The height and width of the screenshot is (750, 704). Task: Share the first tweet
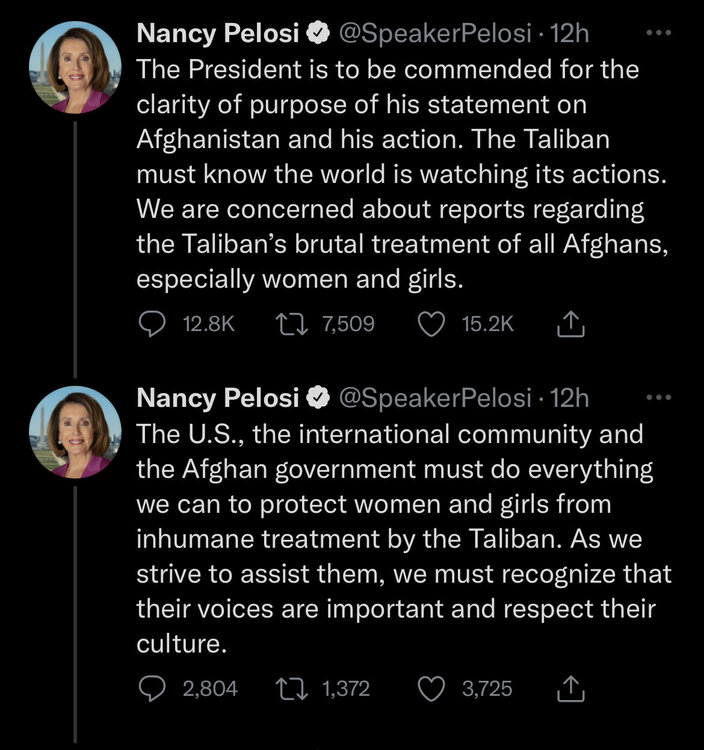[568, 323]
